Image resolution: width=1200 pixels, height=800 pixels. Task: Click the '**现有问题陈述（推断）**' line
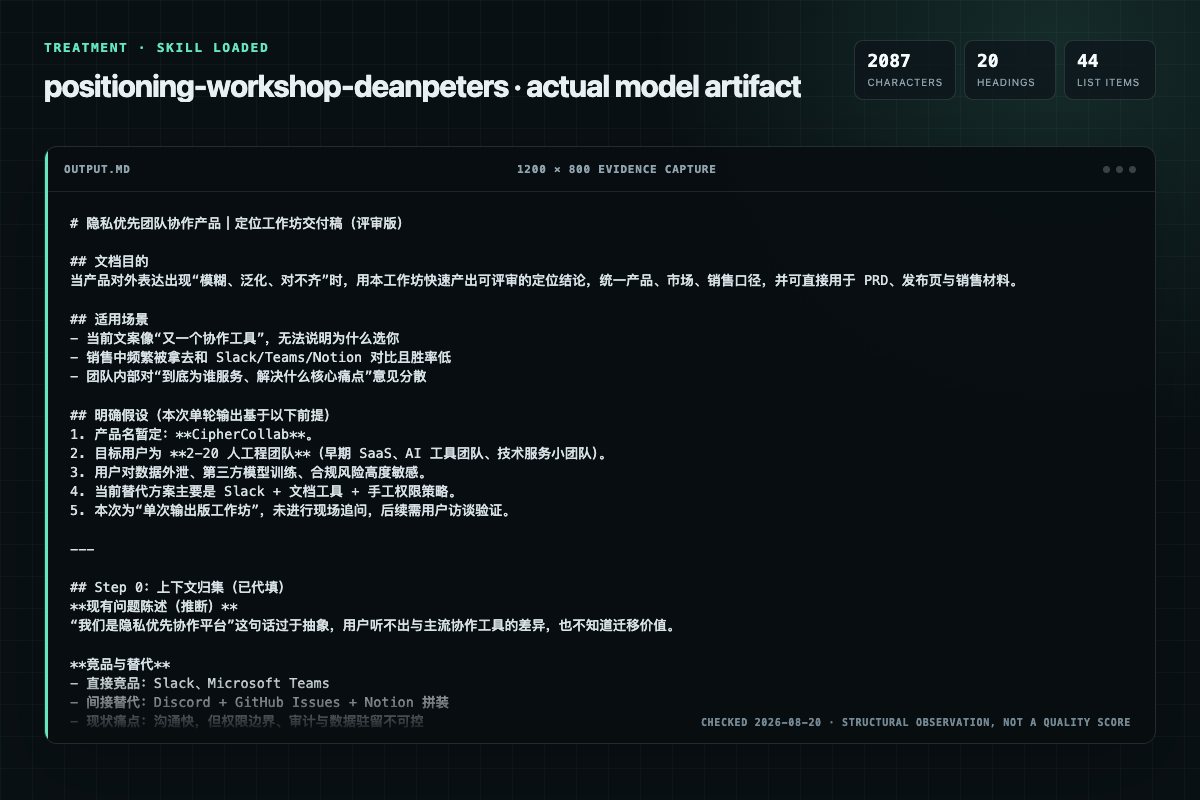point(153,607)
